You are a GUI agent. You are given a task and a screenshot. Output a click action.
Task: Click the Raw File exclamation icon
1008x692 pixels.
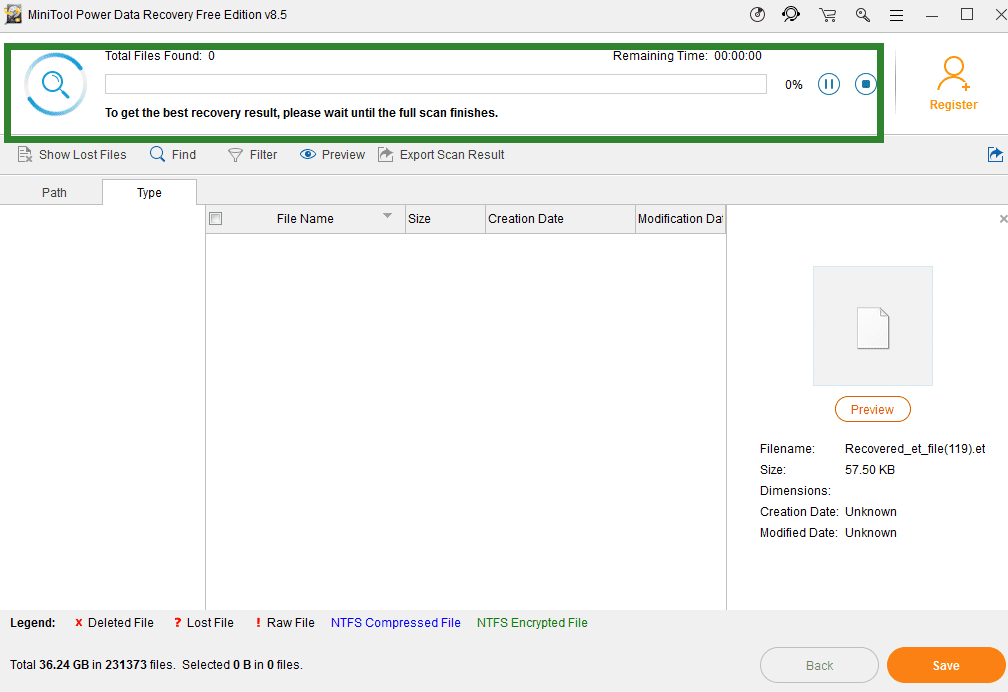point(258,623)
